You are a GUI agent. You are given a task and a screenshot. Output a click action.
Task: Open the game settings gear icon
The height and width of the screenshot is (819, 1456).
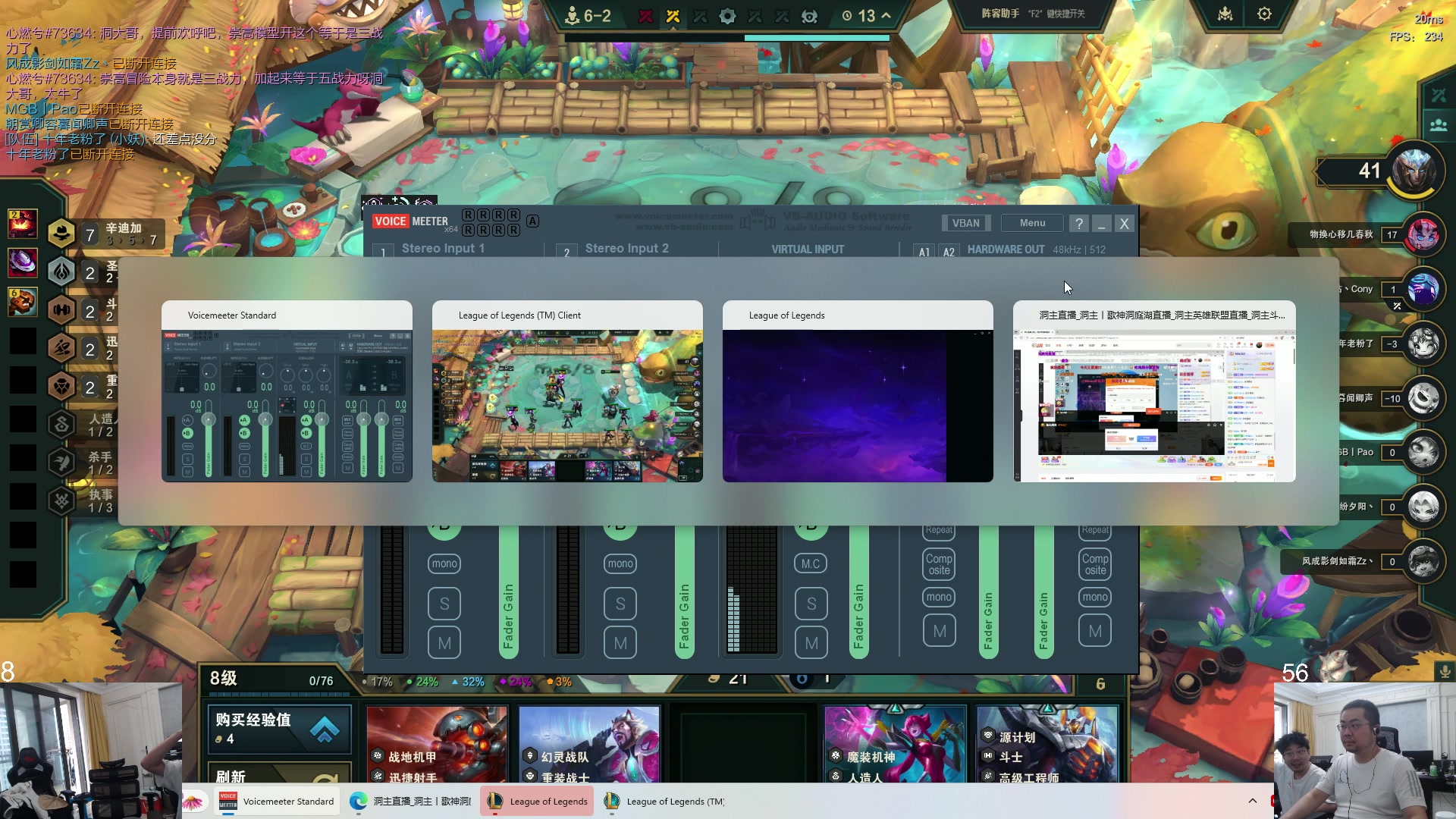click(x=1264, y=14)
